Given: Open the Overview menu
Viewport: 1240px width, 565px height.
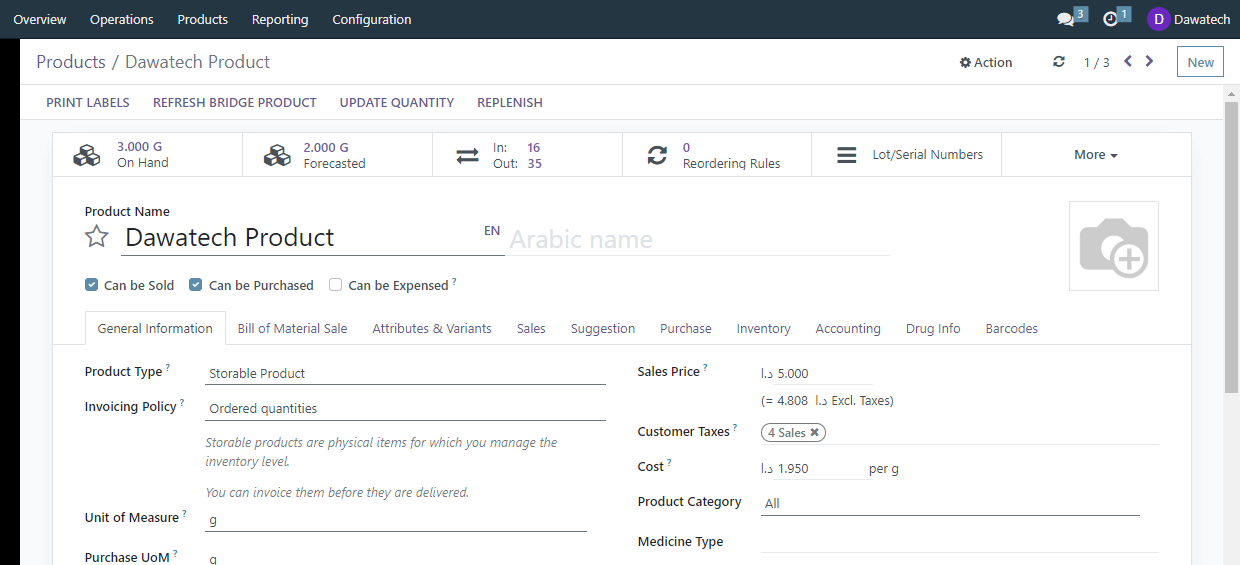Looking at the screenshot, I should [x=40, y=19].
